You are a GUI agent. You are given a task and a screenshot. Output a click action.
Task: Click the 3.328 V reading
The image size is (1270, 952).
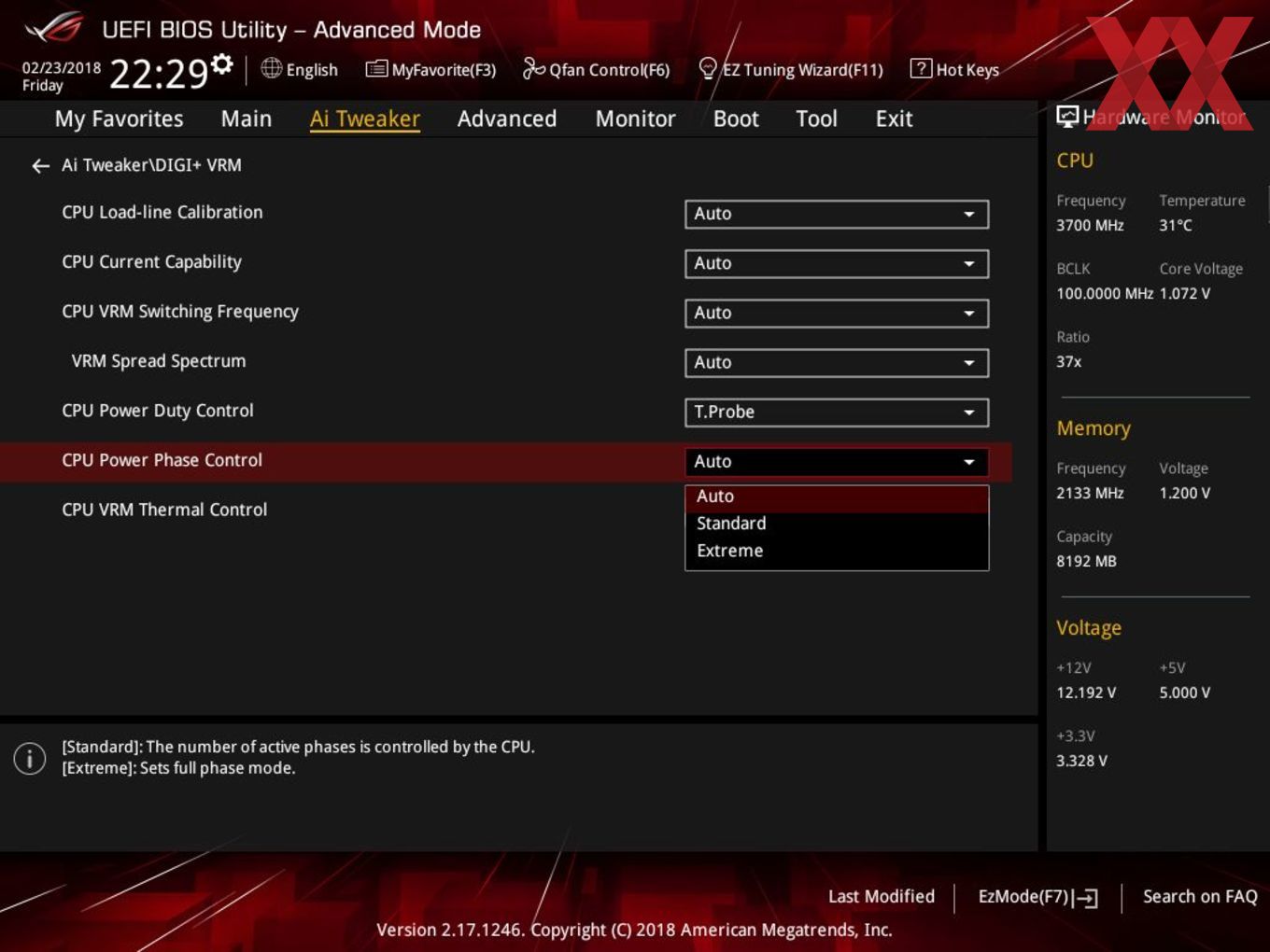click(x=1081, y=762)
